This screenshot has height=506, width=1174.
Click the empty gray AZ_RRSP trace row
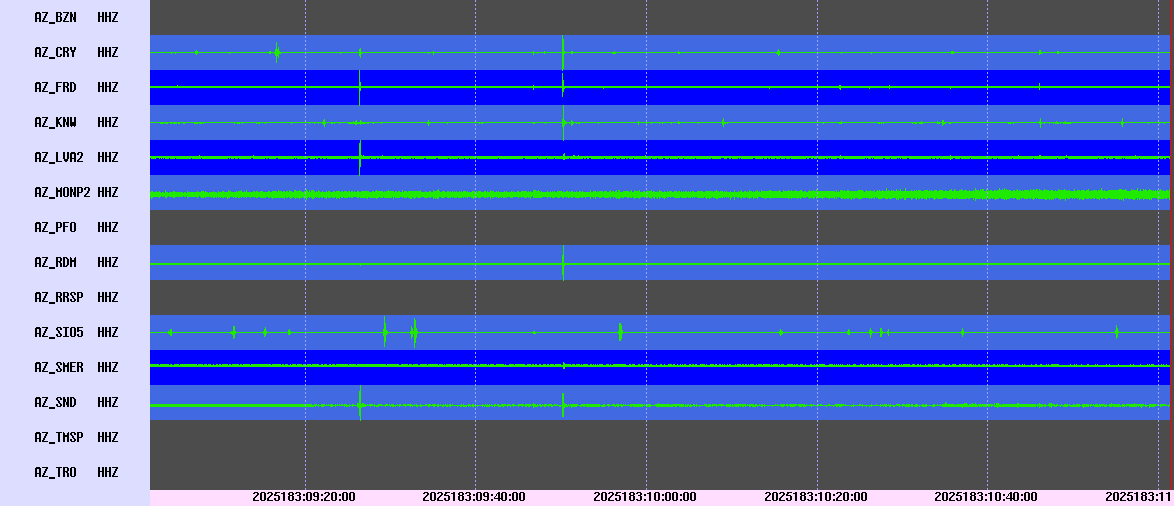click(660, 297)
